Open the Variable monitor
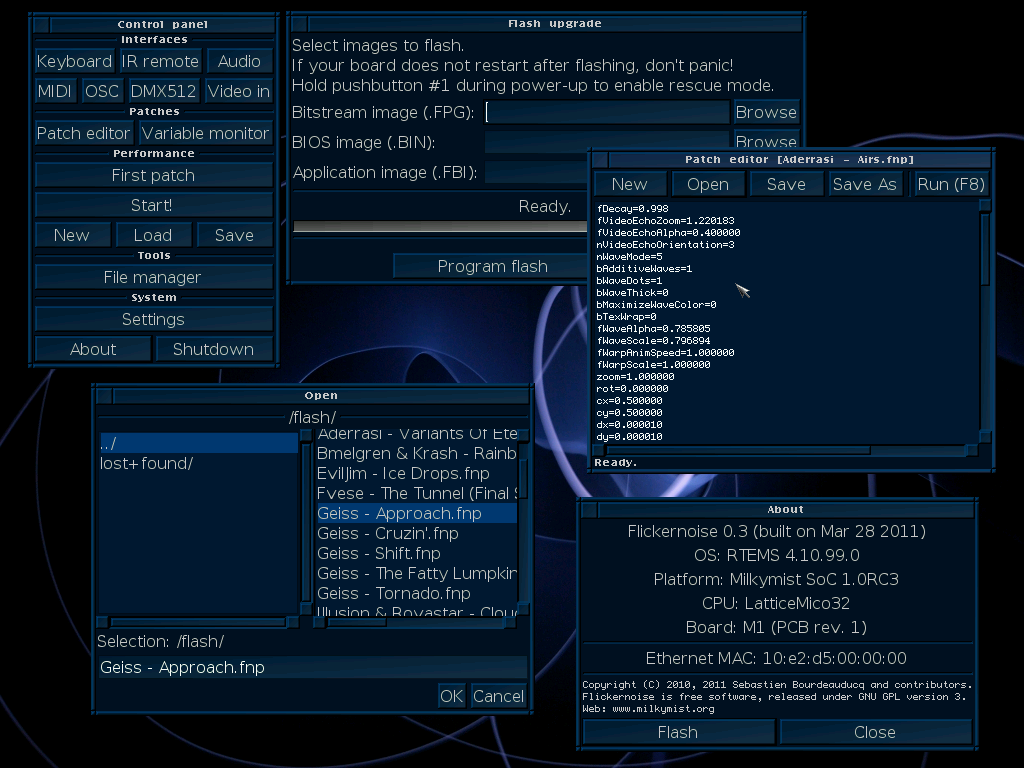The height and width of the screenshot is (768, 1024). tap(205, 133)
